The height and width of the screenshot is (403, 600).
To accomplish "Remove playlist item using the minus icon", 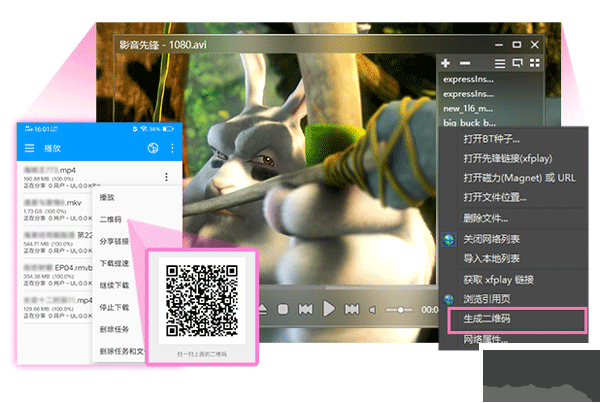I will [465, 63].
